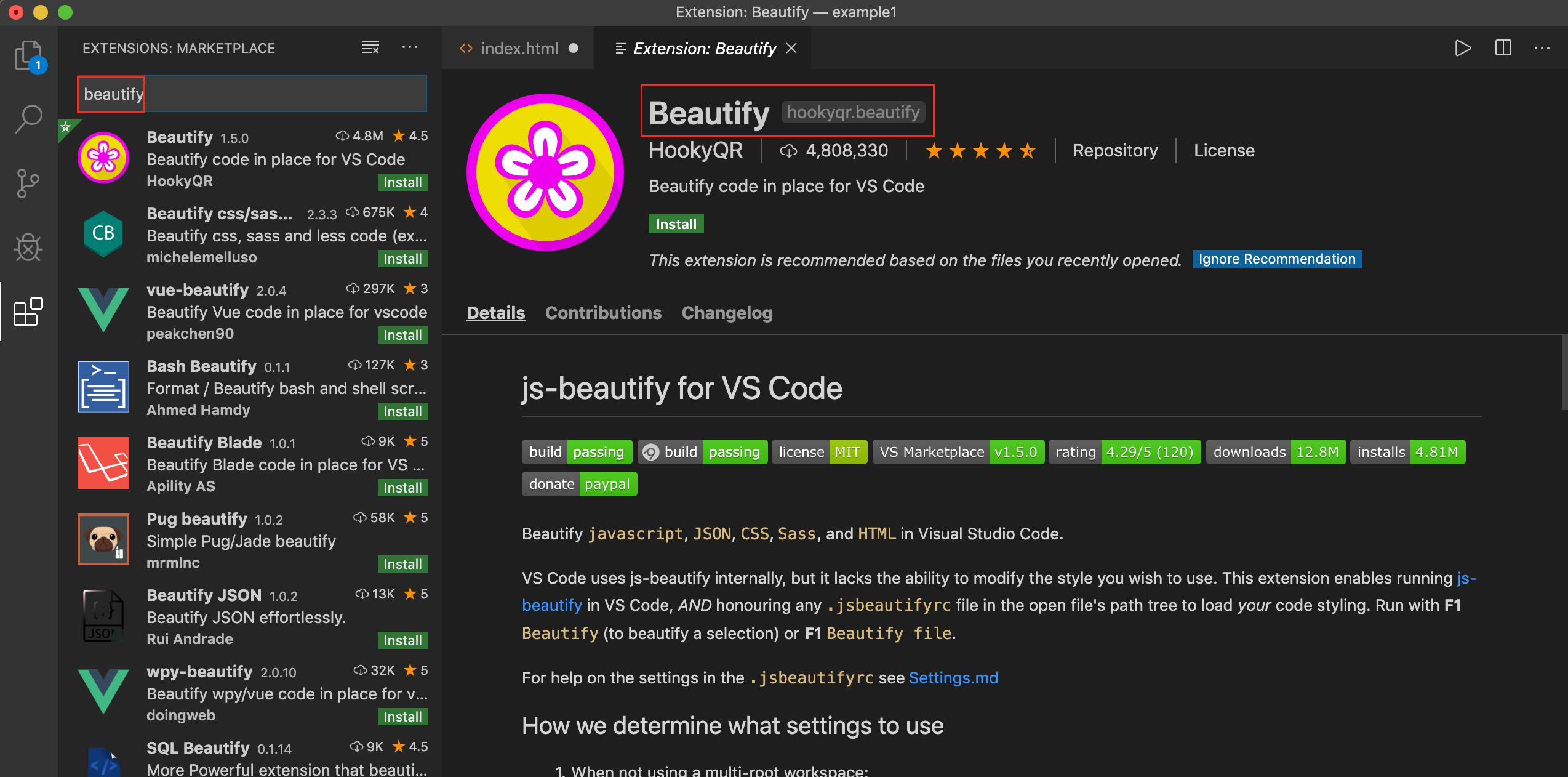
Task: Open the Repository link
Action: click(x=1115, y=151)
